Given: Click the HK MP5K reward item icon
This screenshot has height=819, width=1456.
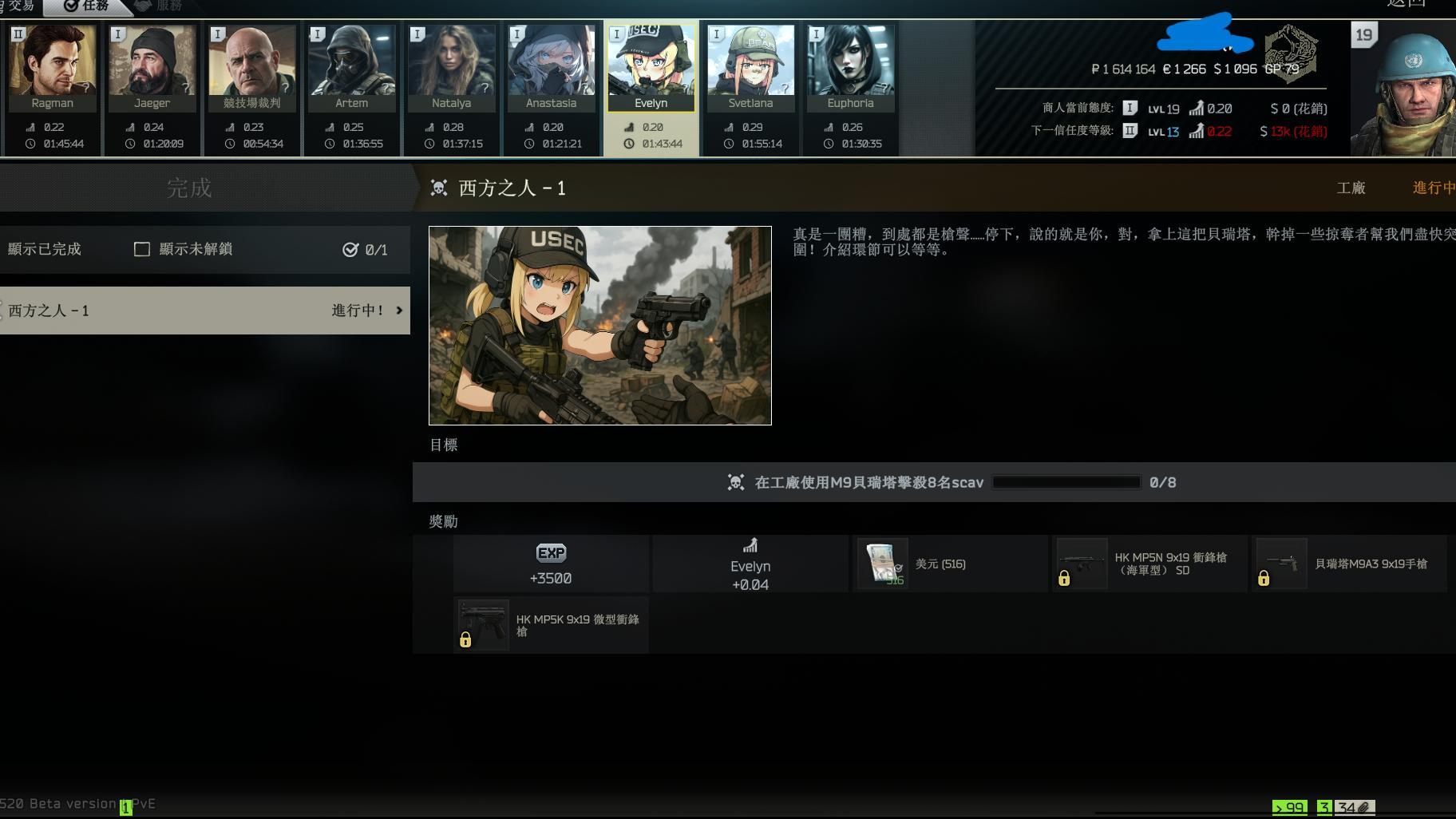Looking at the screenshot, I should click(x=483, y=625).
